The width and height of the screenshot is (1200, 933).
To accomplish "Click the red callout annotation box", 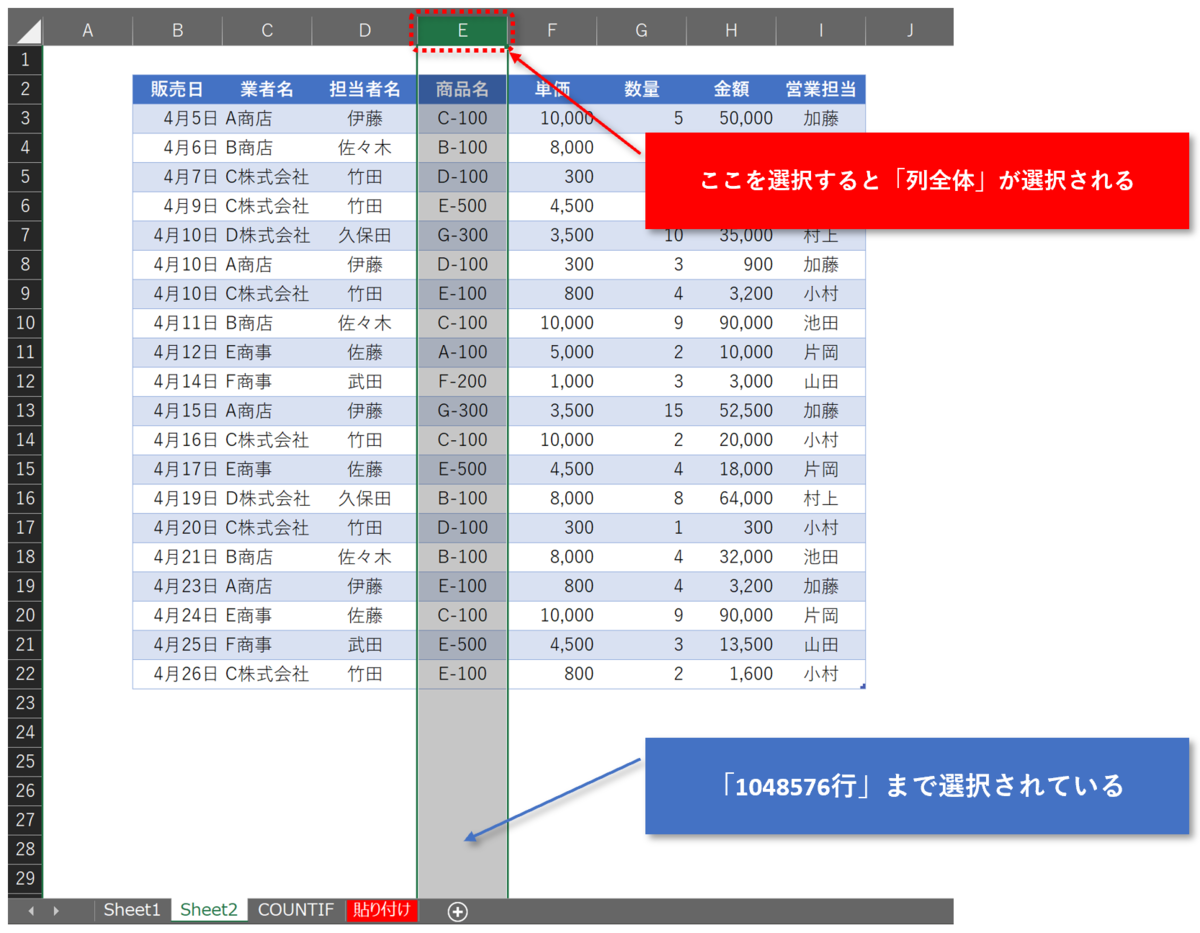I will pos(920,181).
